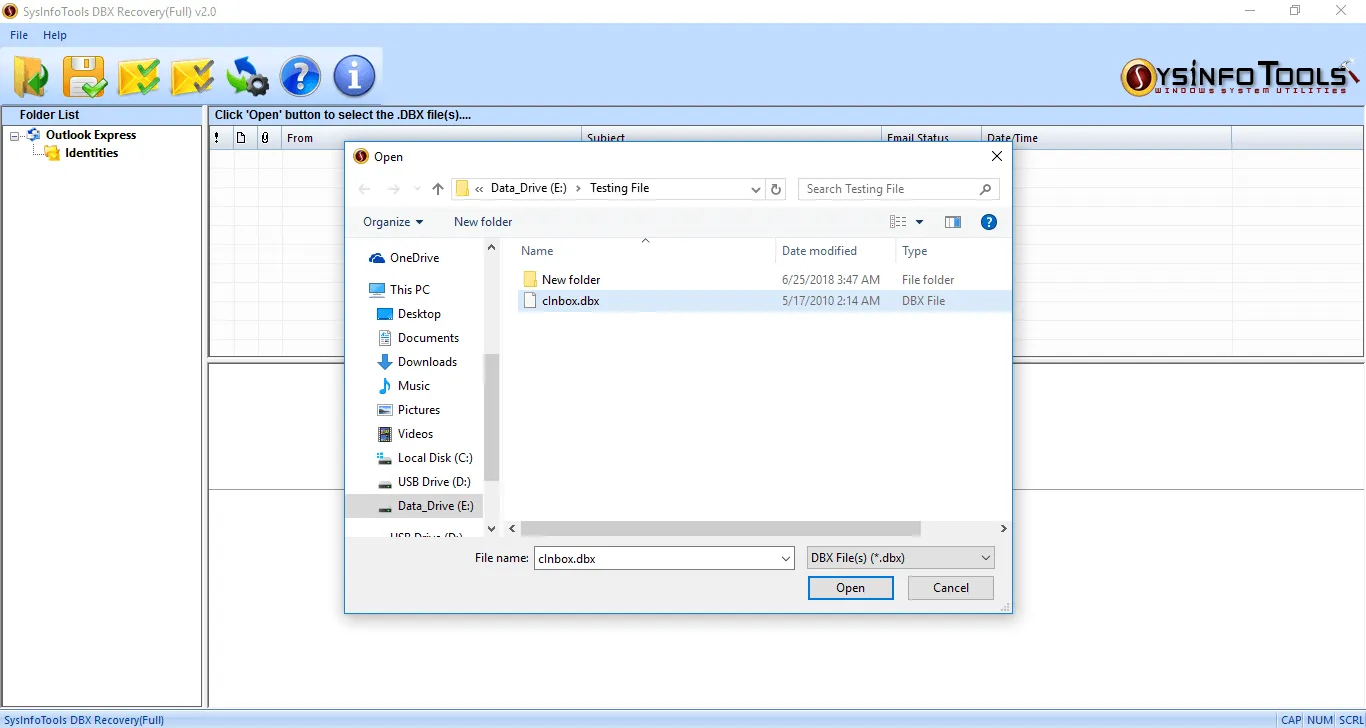Click the navigation pane vertical scrollbar
Screen dimensions: 1366x728
pos(491,417)
